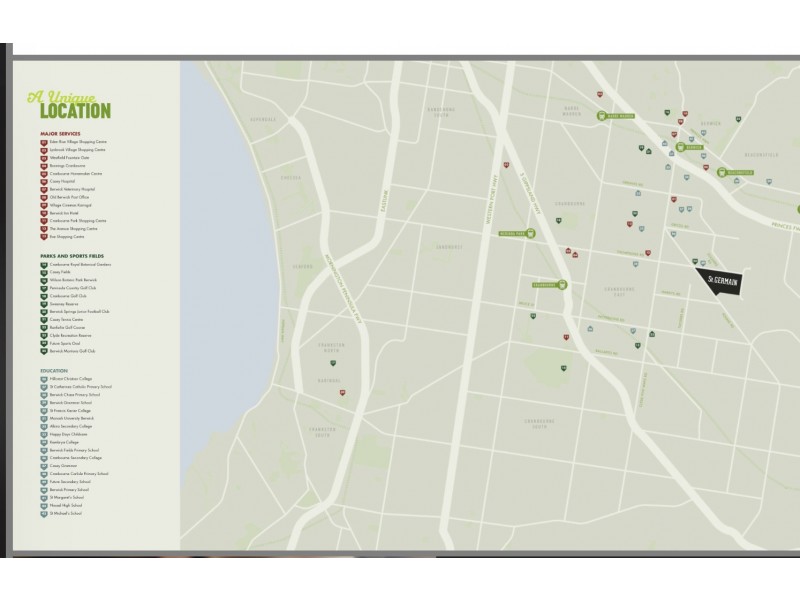The width and height of the screenshot is (800, 600).
Task: Click the Casey Hospital legend icon
Action: 44,182
